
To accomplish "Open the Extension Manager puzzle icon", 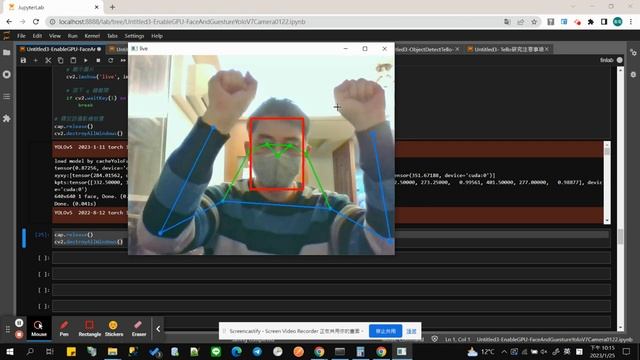I will point(7,118).
